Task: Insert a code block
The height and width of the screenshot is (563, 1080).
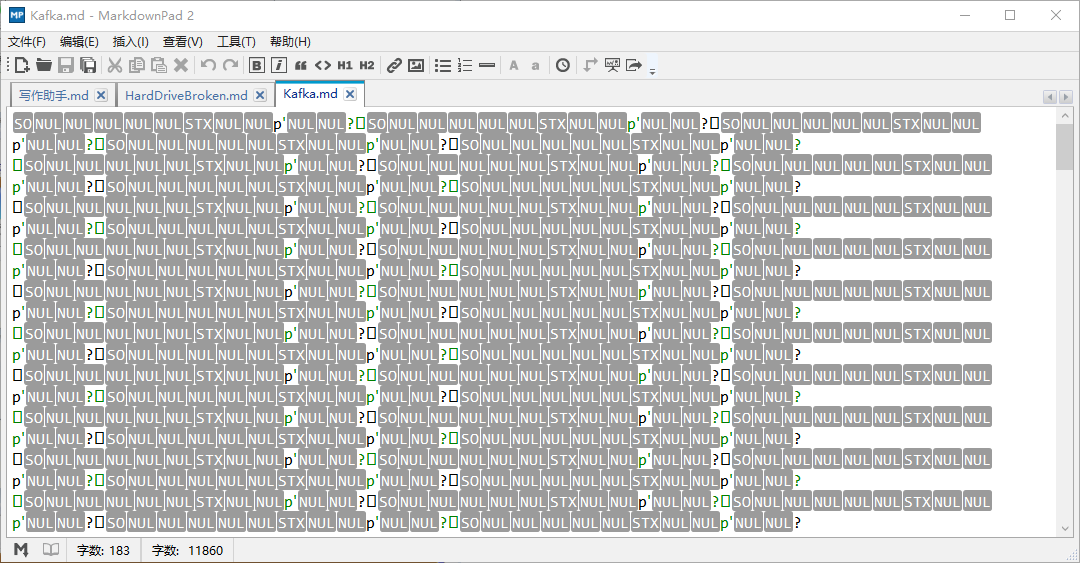Action: pos(322,65)
